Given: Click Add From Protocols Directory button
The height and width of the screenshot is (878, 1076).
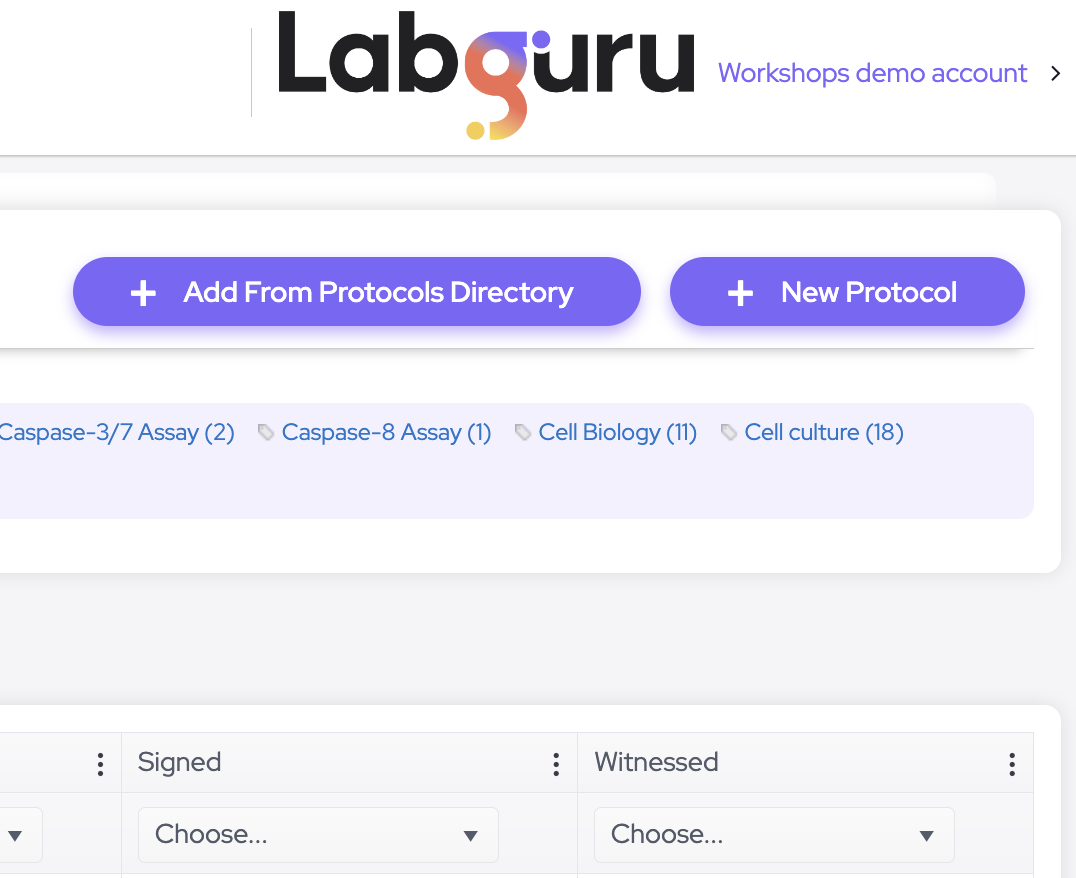Looking at the screenshot, I should click(x=356, y=292).
